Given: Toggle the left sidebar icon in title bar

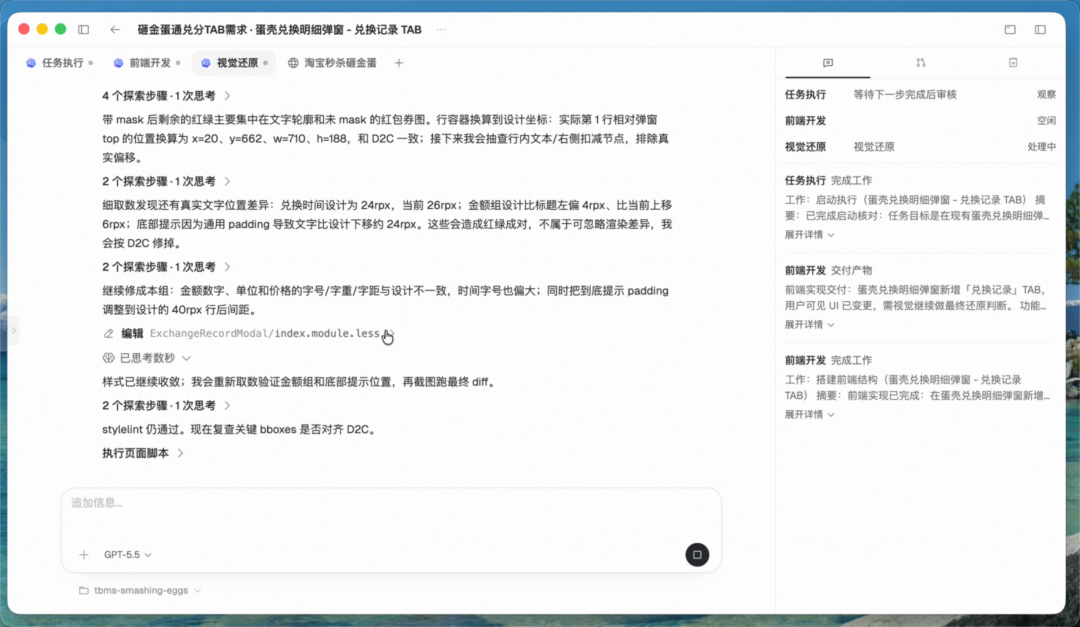Looking at the screenshot, I should click(83, 30).
